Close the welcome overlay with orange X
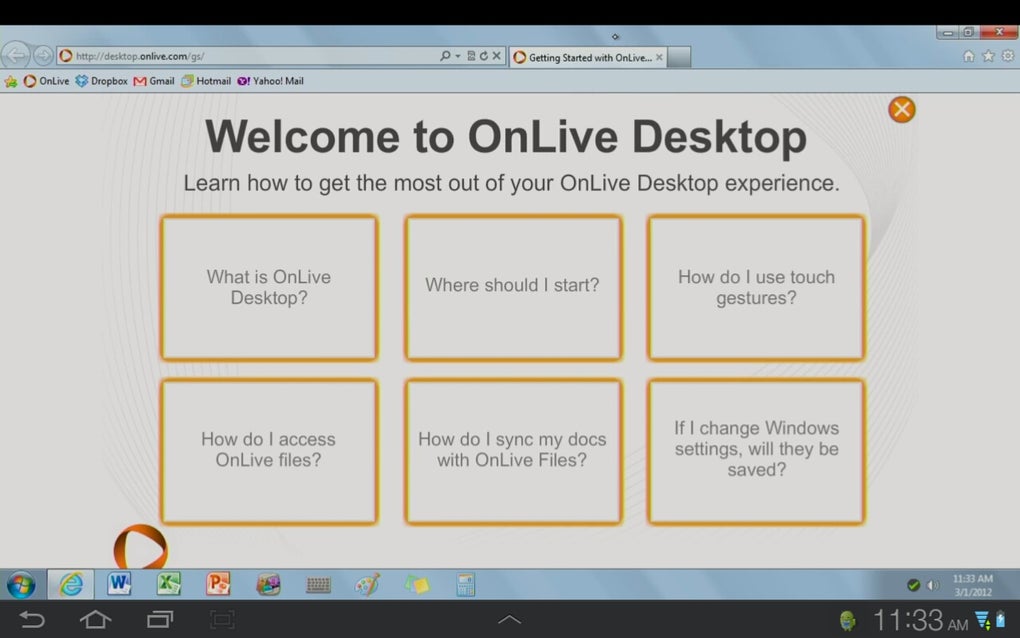The image size is (1020, 638). click(x=902, y=109)
